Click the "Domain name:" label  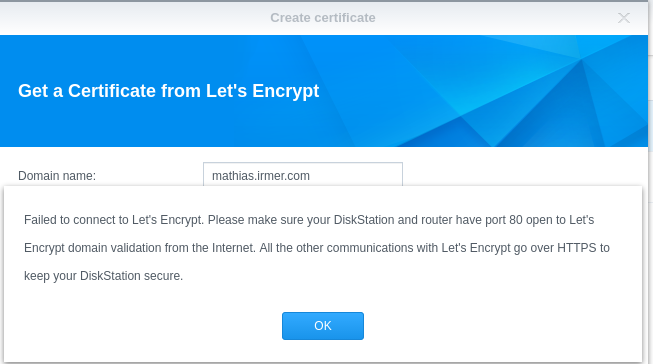[x=57, y=176]
